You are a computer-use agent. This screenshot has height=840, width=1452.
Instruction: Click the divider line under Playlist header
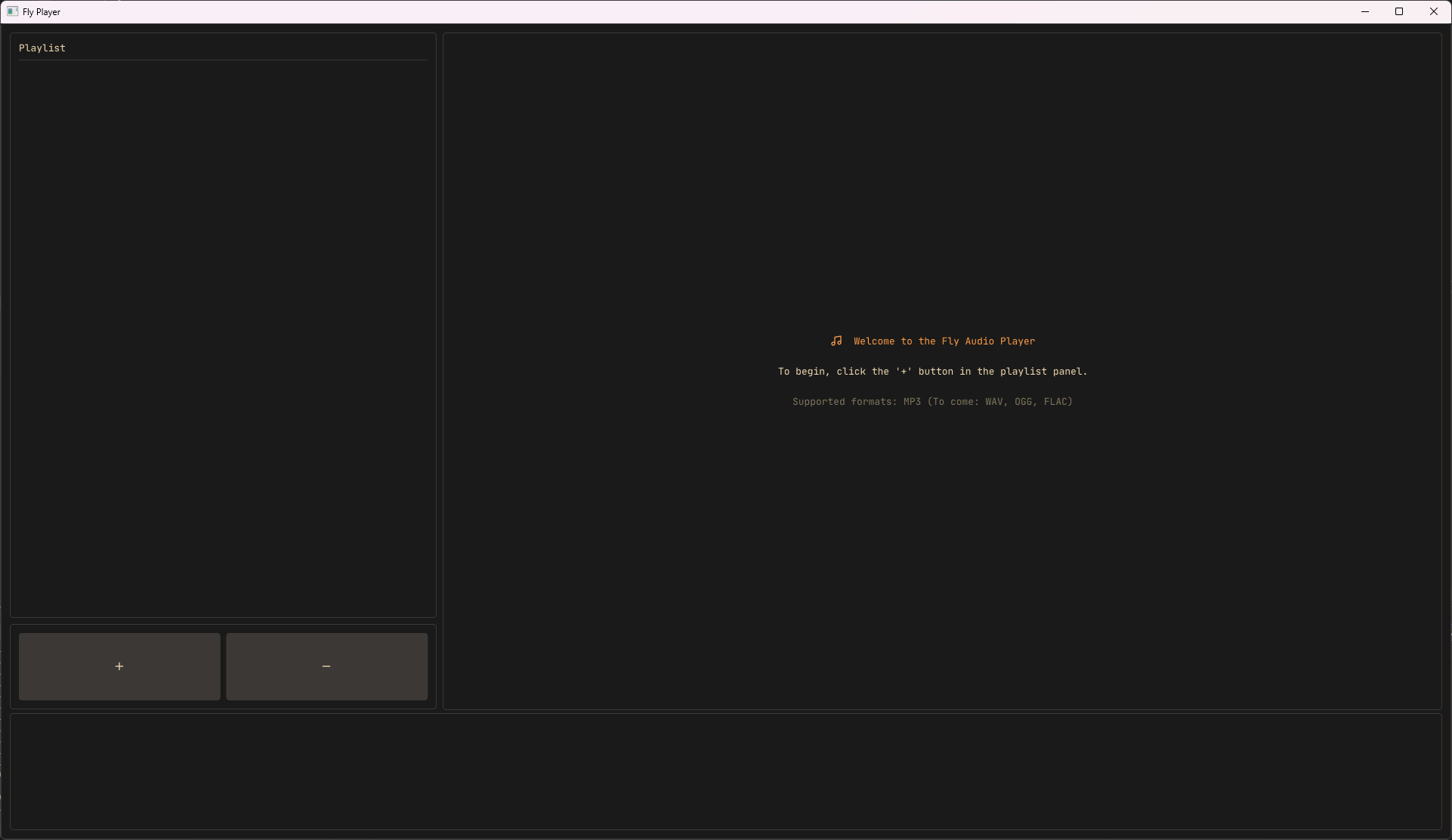click(x=223, y=60)
